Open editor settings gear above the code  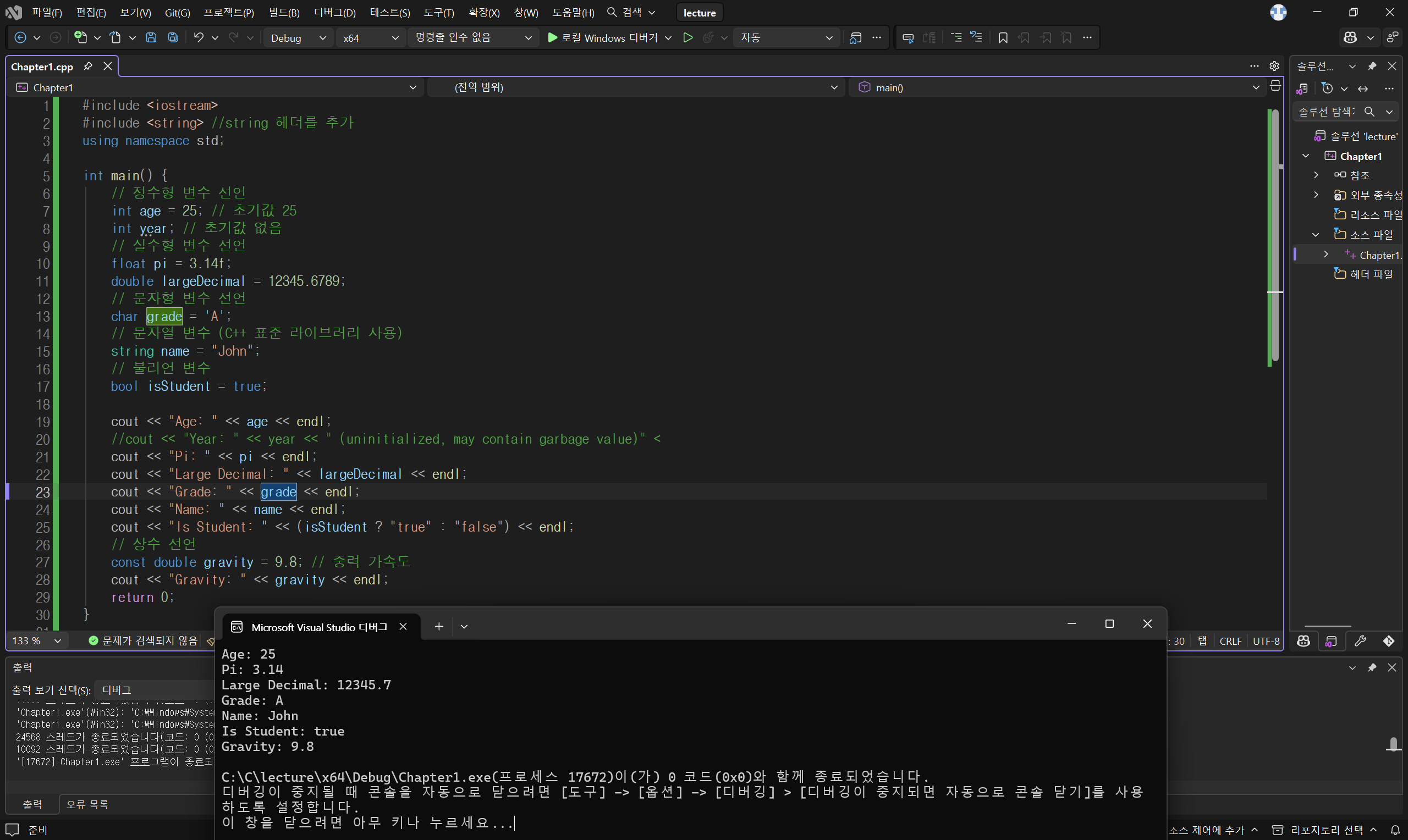pos(1274,66)
